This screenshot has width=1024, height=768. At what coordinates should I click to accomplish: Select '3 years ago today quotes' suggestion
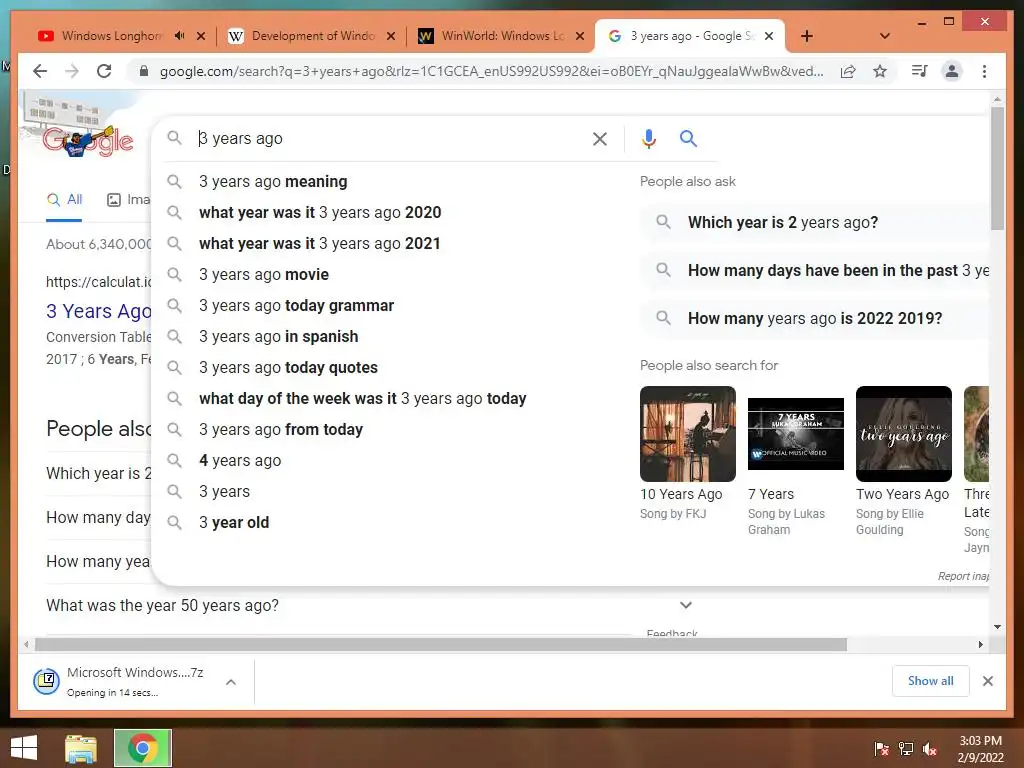click(x=288, y=368)
